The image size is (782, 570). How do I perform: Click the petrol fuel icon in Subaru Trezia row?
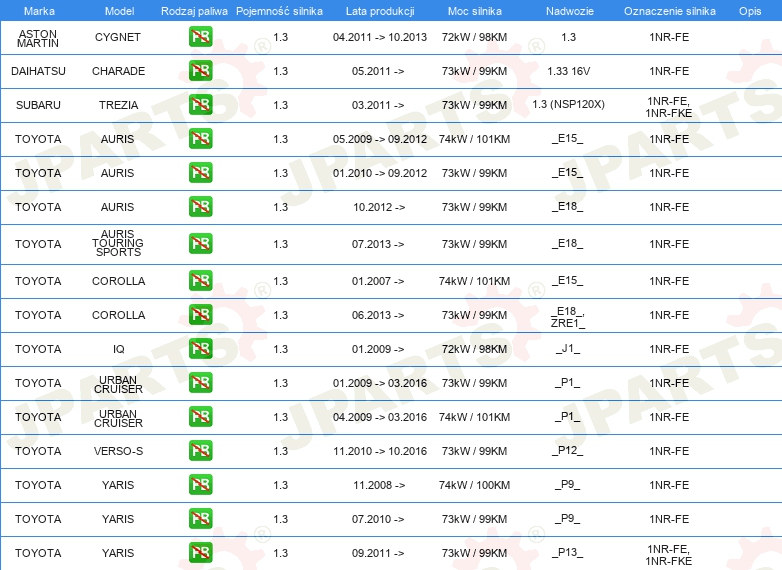click(x=200, y=105)
